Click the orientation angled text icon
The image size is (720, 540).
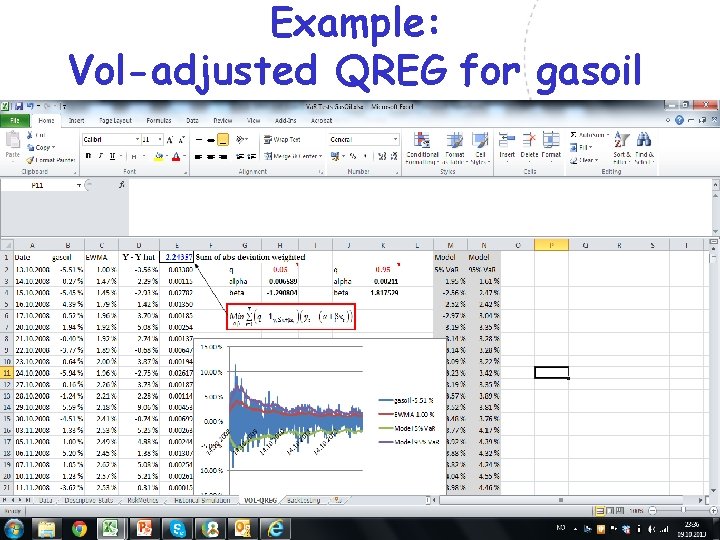[x=240, y=139]
